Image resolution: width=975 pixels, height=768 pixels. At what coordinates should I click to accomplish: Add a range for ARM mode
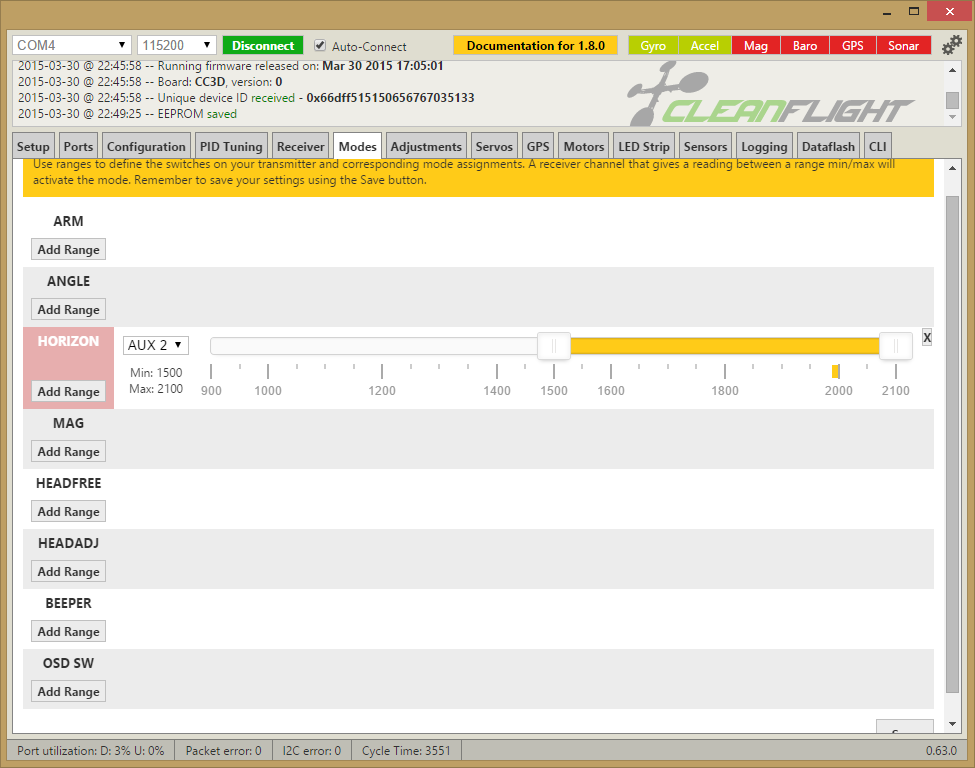pyautogui.click(x=68, y=249)
